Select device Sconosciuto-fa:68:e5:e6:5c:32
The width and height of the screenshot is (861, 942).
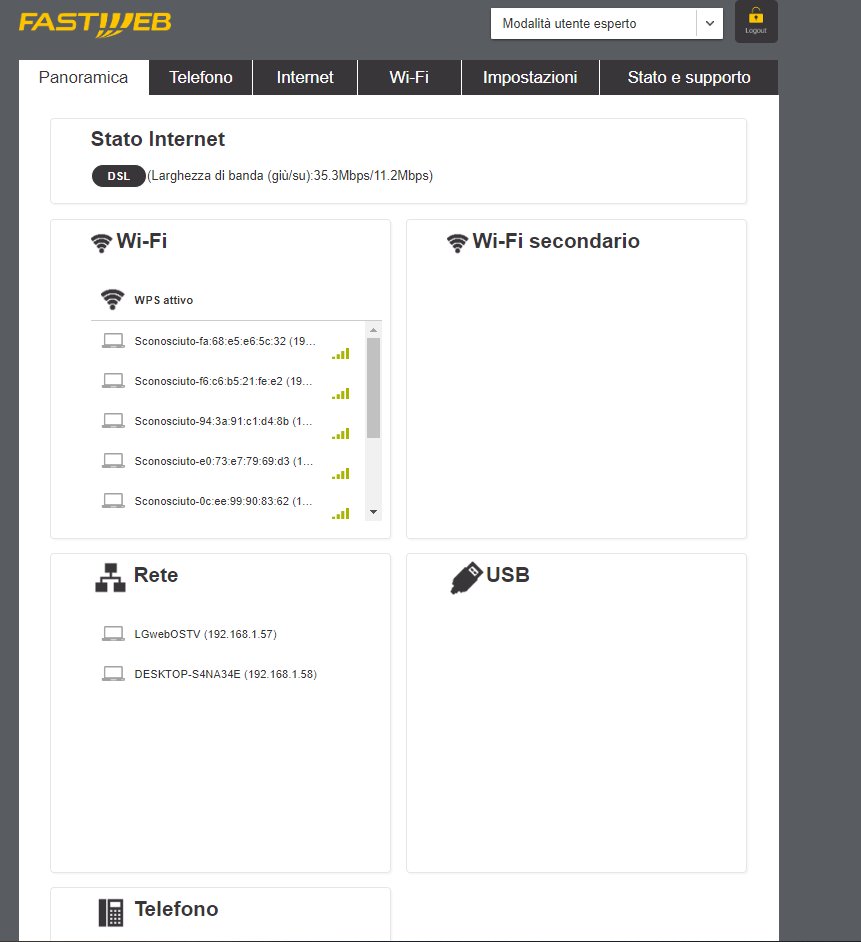[225, 341]
